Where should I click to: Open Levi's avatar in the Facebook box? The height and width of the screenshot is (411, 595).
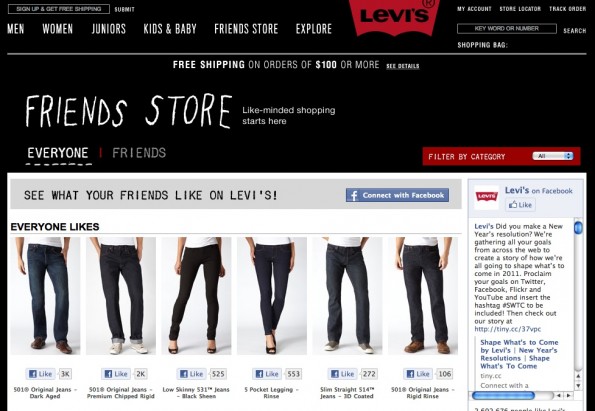[486, 197]
